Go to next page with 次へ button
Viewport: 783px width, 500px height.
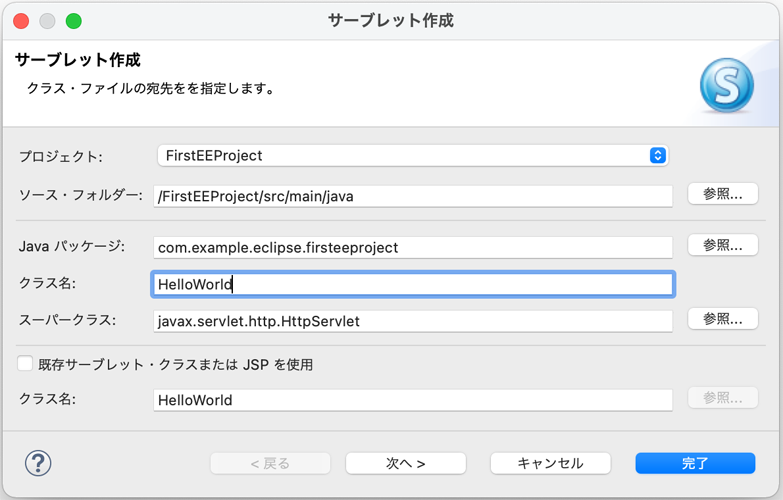pyautogui.click(x=405, y=463)
